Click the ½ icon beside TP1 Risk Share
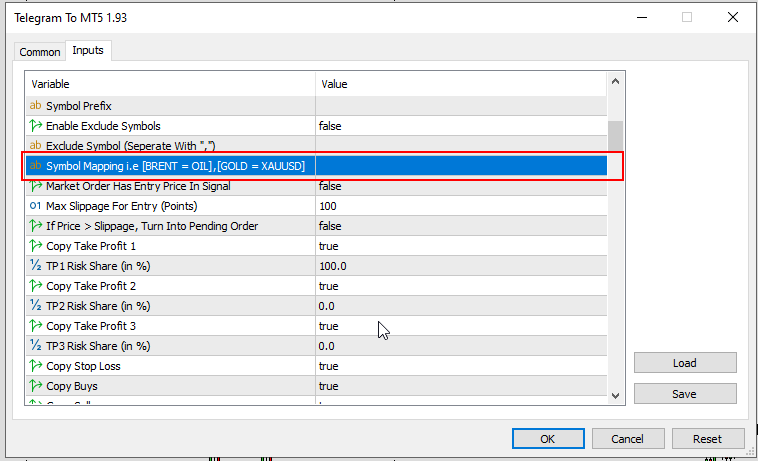Screen dimensions: 758x461 pyautogui.click(x=36, y=266)
